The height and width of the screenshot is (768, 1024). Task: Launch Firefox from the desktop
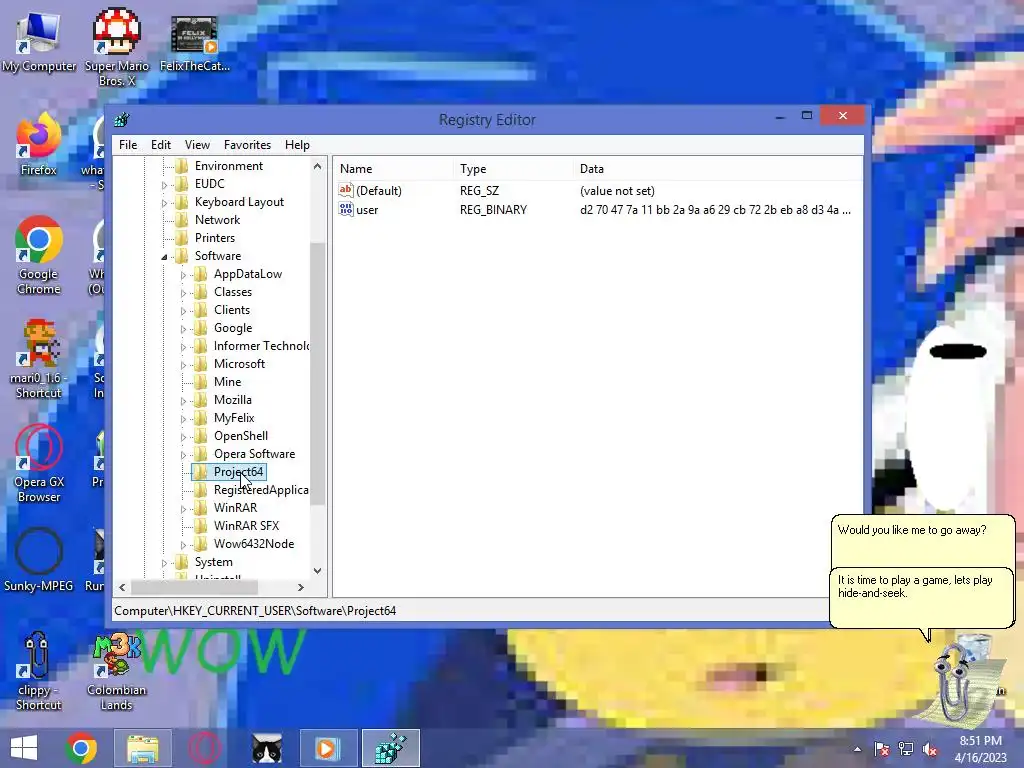[39, 144]
